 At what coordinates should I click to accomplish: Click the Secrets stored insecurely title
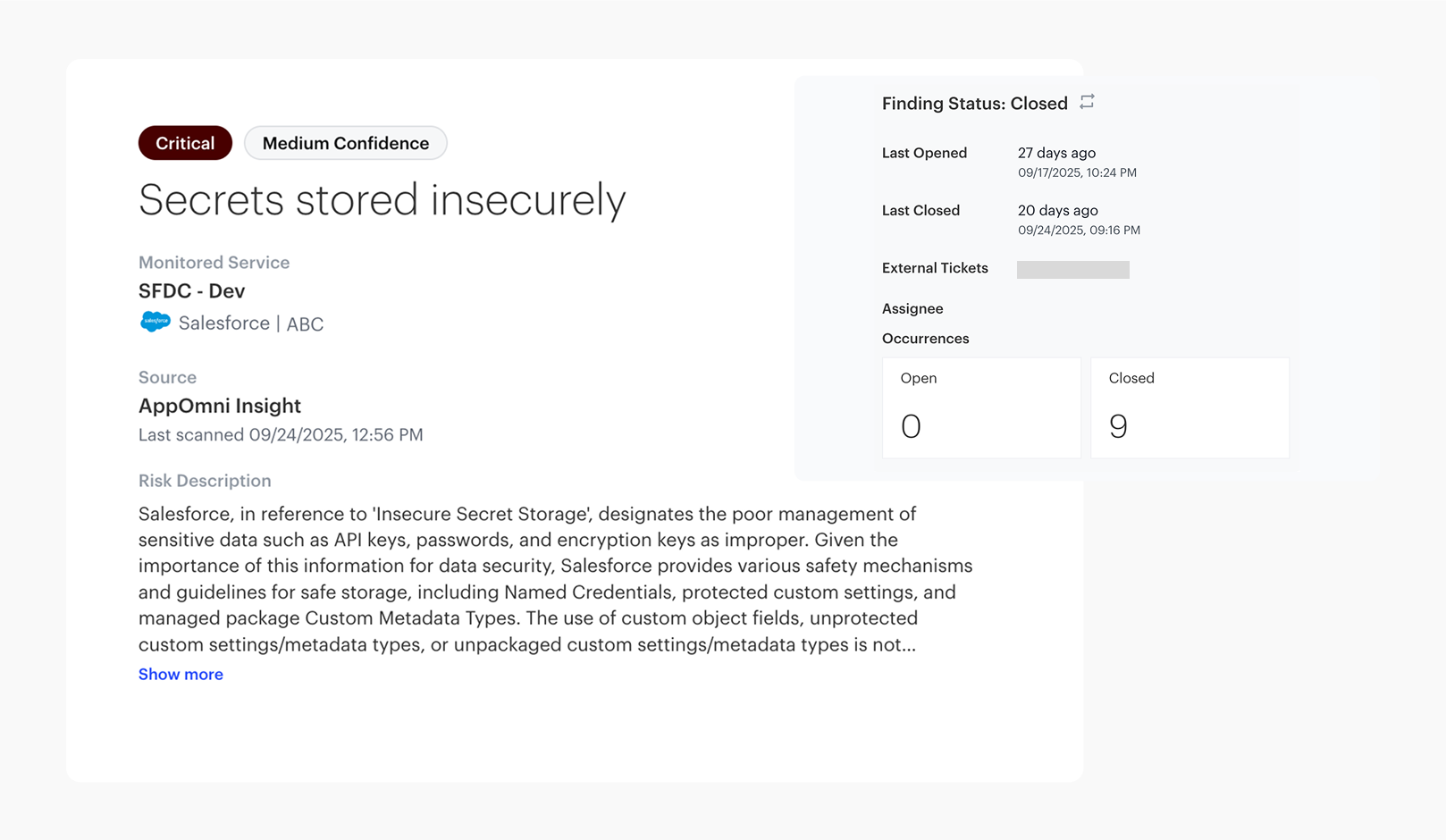(382, 199)
